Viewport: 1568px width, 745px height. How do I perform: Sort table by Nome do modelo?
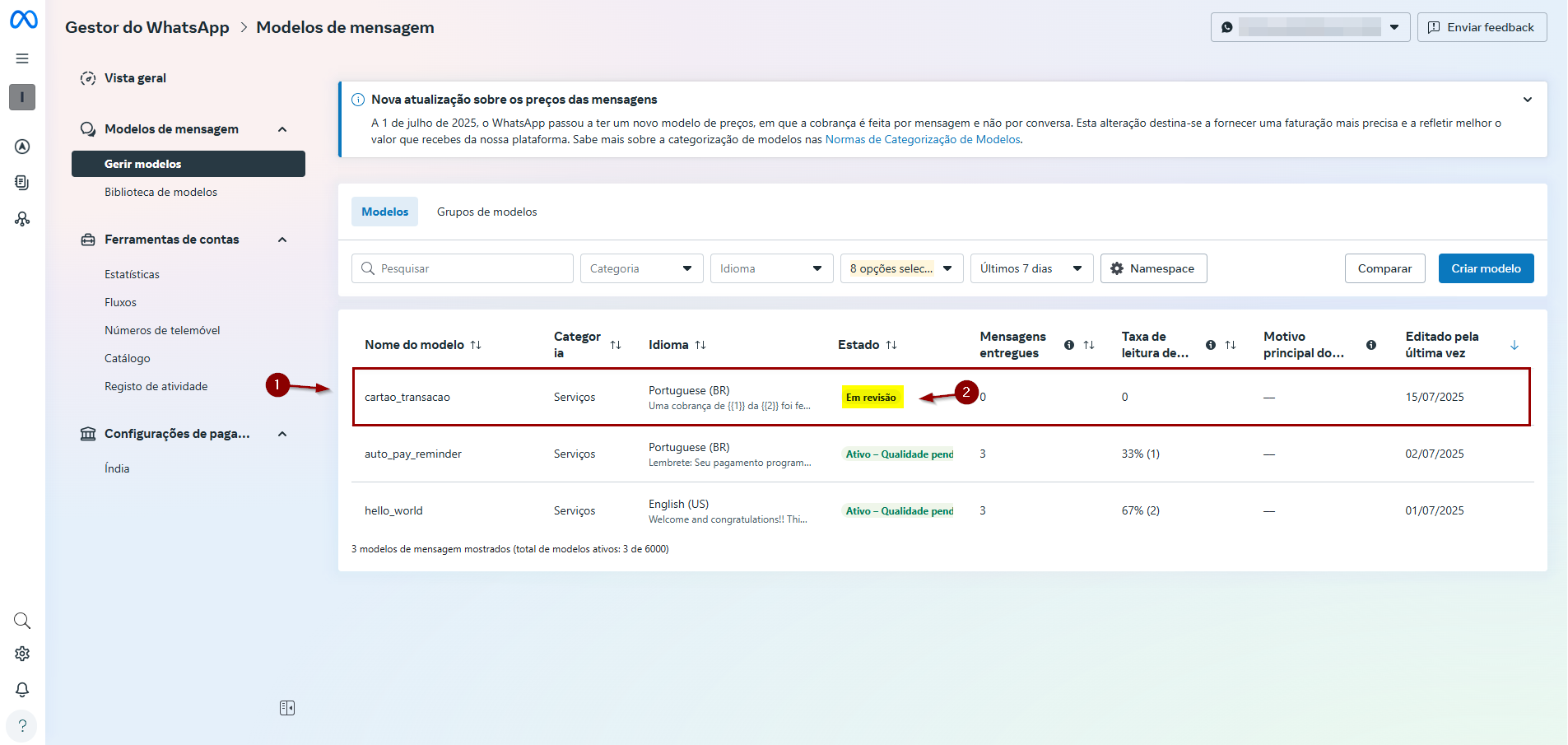click(476, 345)
